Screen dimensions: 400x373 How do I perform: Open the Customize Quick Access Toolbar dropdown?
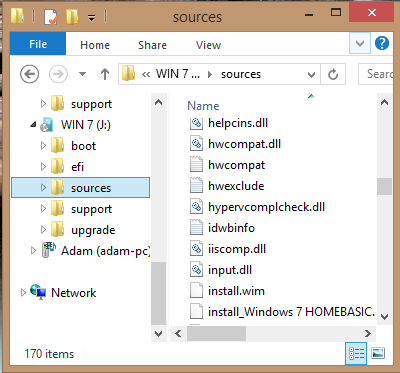[91, 18]
